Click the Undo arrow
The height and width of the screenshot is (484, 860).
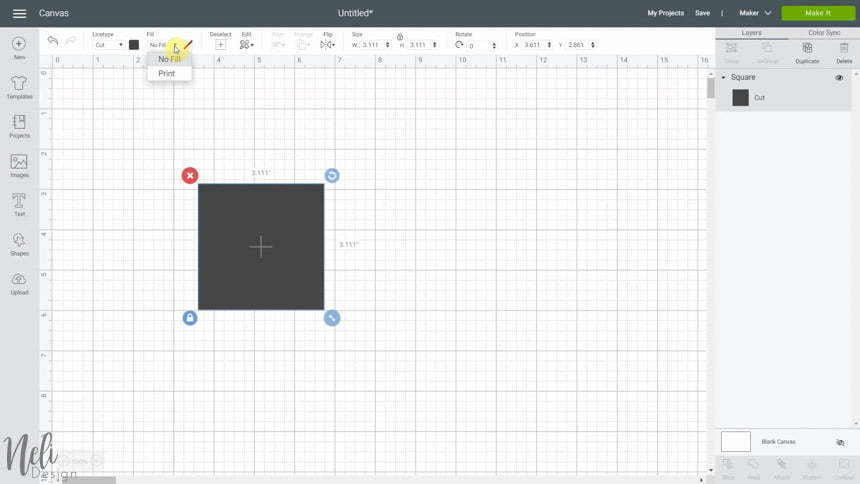pos(53,41)
